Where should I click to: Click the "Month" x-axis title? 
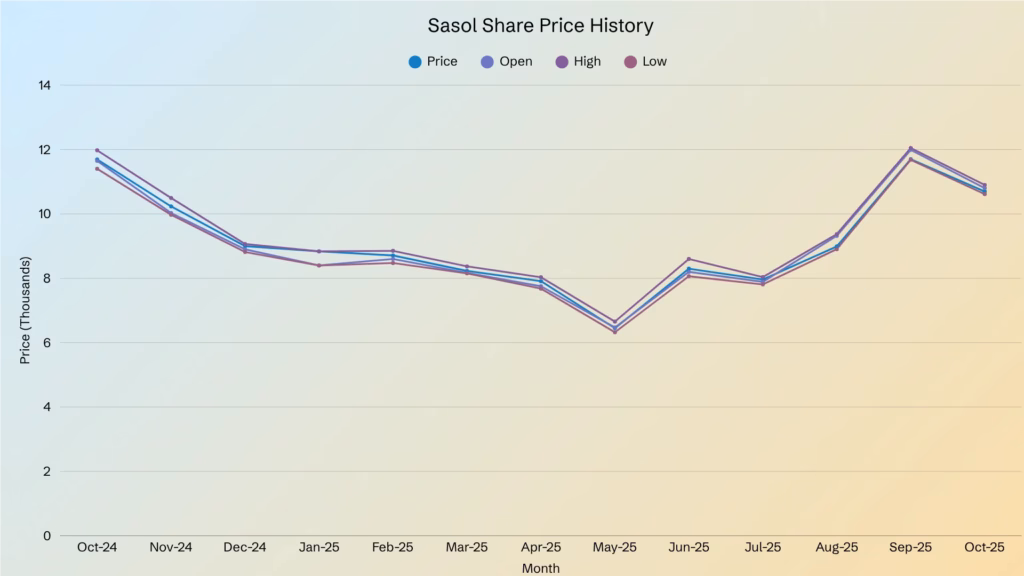[541, 568]
